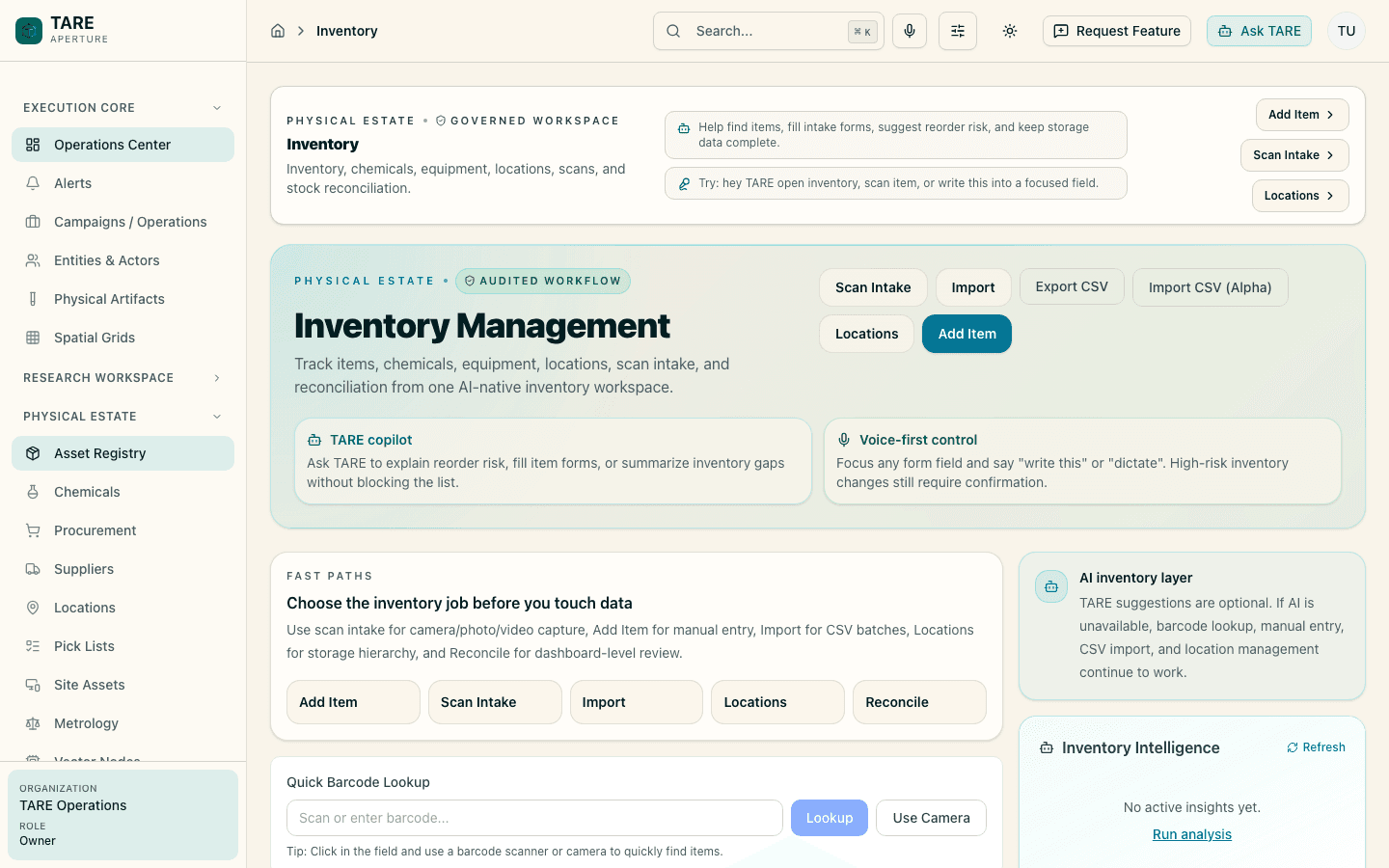Click the Chemicals flask icon
This screenshot has width=1389, height=868.
point(33,492)
